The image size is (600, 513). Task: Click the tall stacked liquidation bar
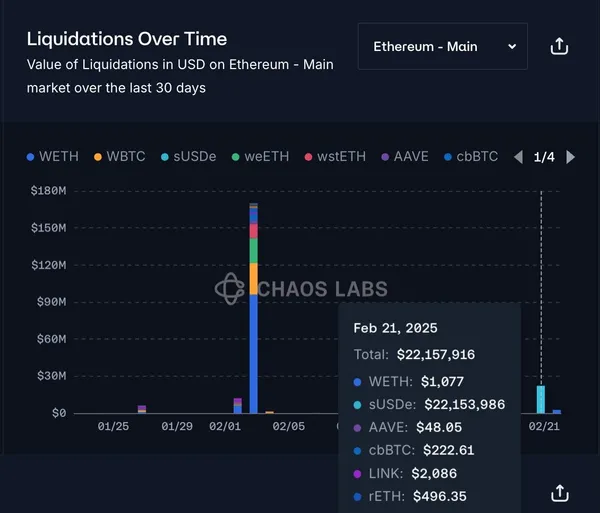pyautogui.click(x=254, y=330)
